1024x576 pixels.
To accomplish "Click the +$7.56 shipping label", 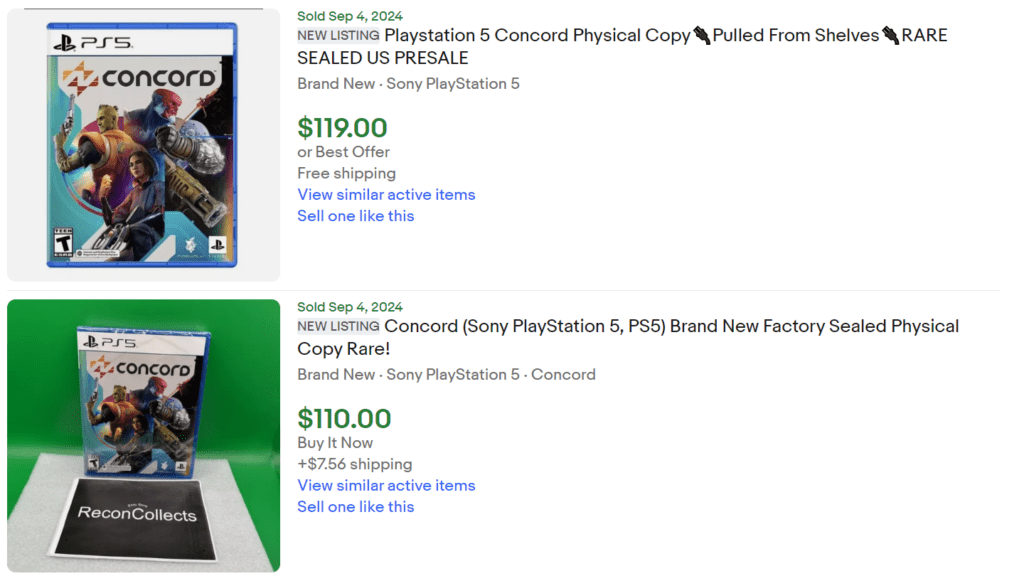I will [355, 464].
